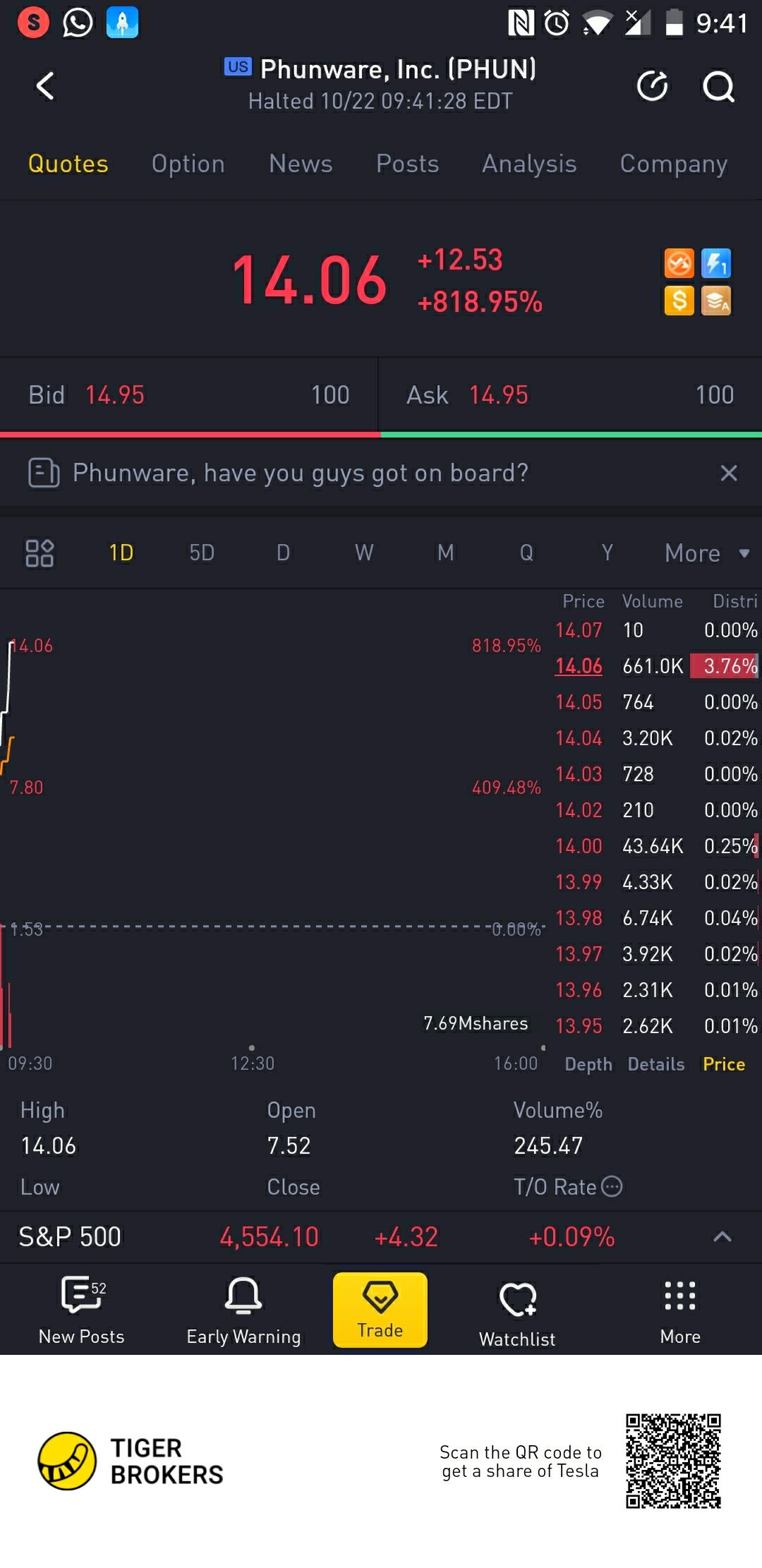The height and width of the screenshot is (1568, 762).
Task: Switch to the Option tab
Action: click(x=188, y=164)
